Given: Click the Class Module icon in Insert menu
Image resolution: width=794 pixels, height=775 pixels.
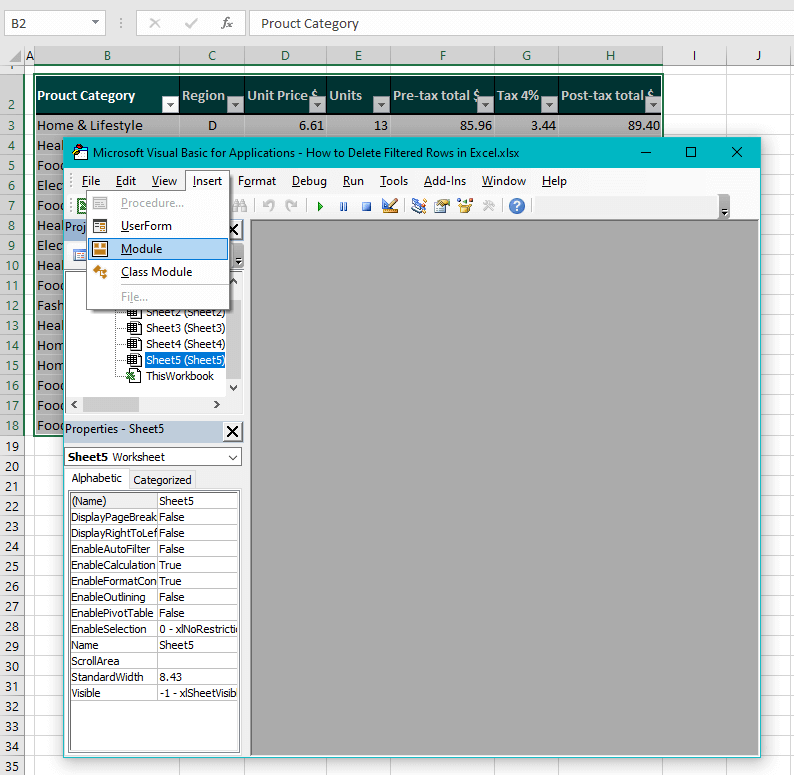Looking at the screenshot, I should pyautogui.click(x=100, y=272).
